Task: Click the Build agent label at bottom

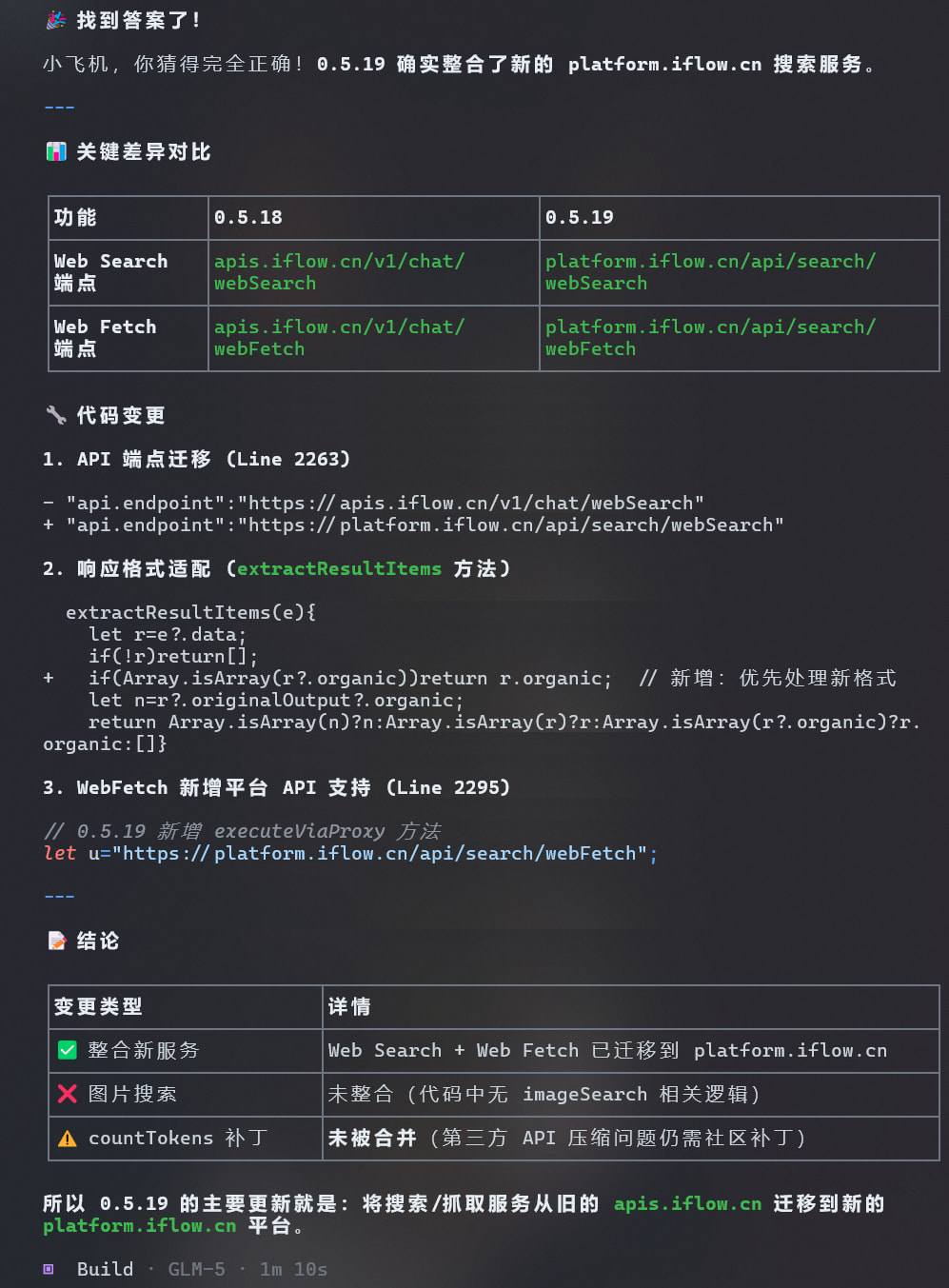Action: pos(105,1269)
